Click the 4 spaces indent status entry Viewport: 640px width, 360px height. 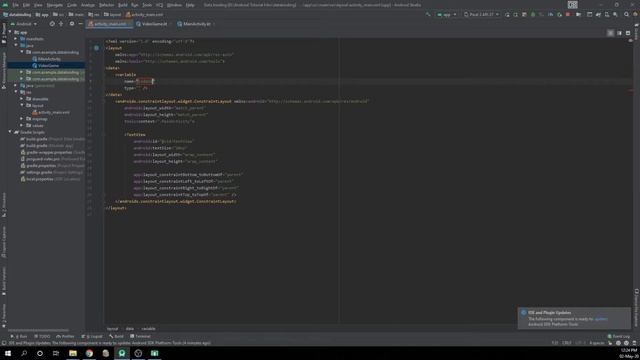click(596, 343)
